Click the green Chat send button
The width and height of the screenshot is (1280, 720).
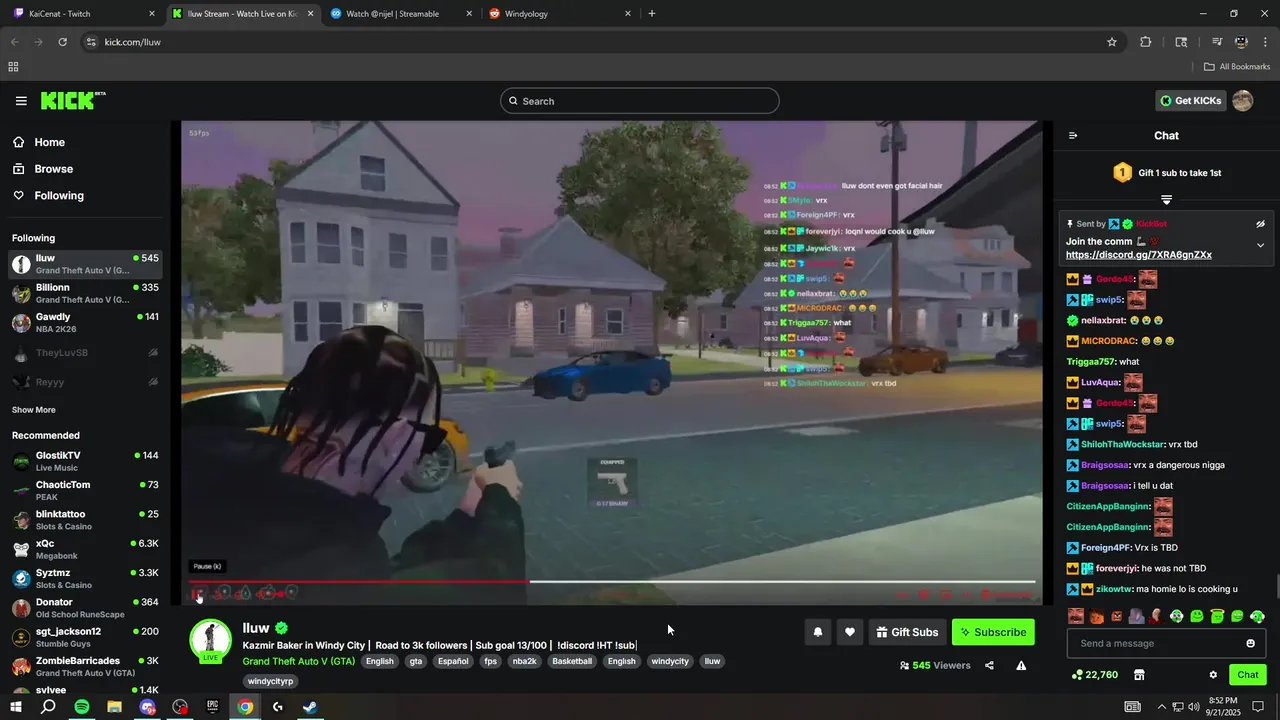pyautogui.click(x=1247, y=675)
